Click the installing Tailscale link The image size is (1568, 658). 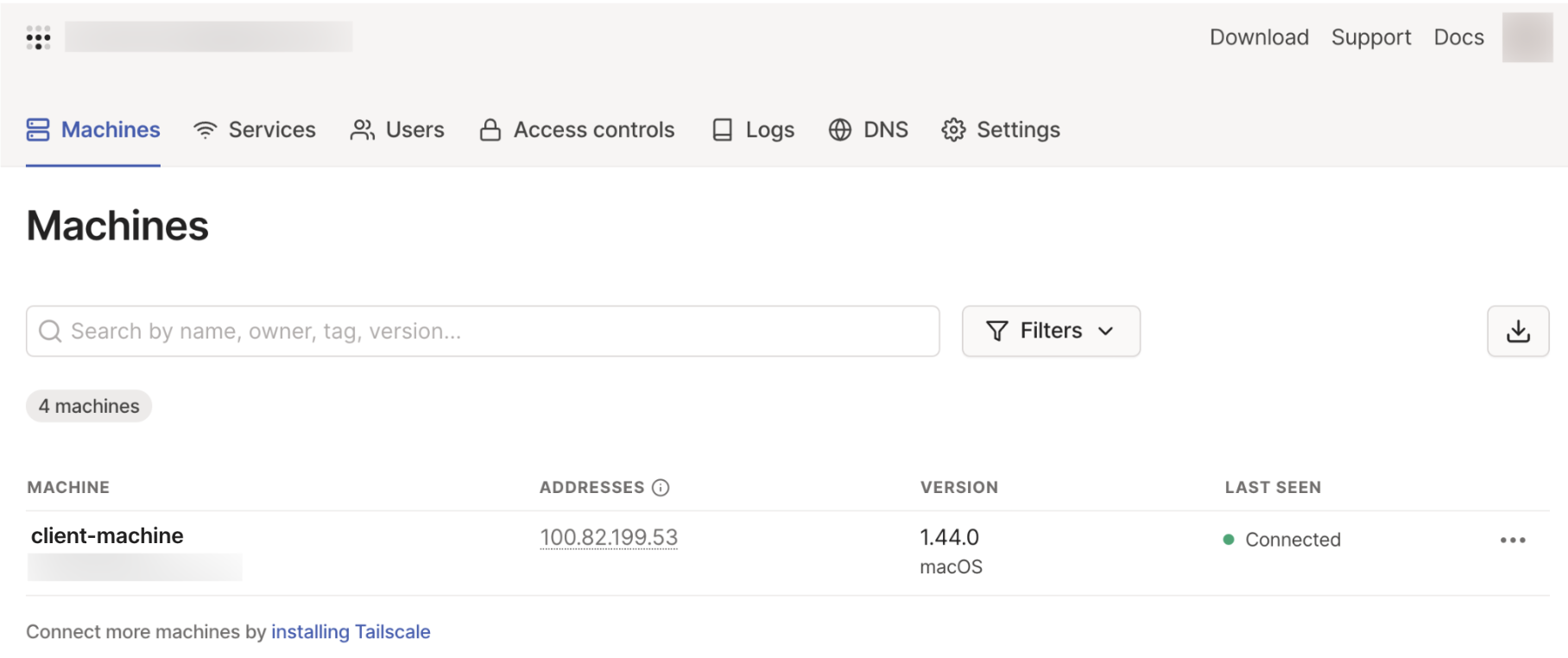(x=351, y=632)
